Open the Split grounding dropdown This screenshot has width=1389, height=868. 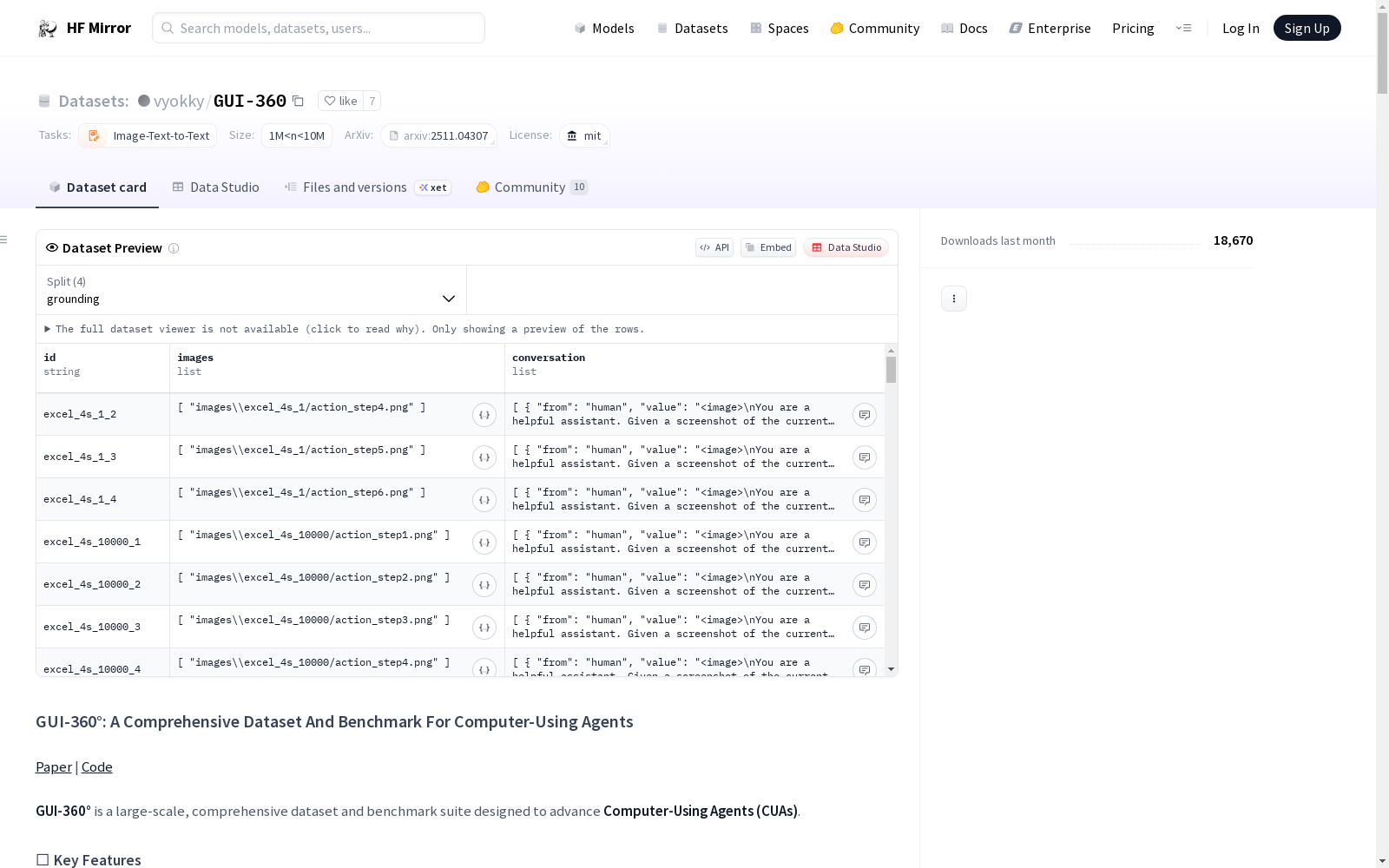(252, 290)
